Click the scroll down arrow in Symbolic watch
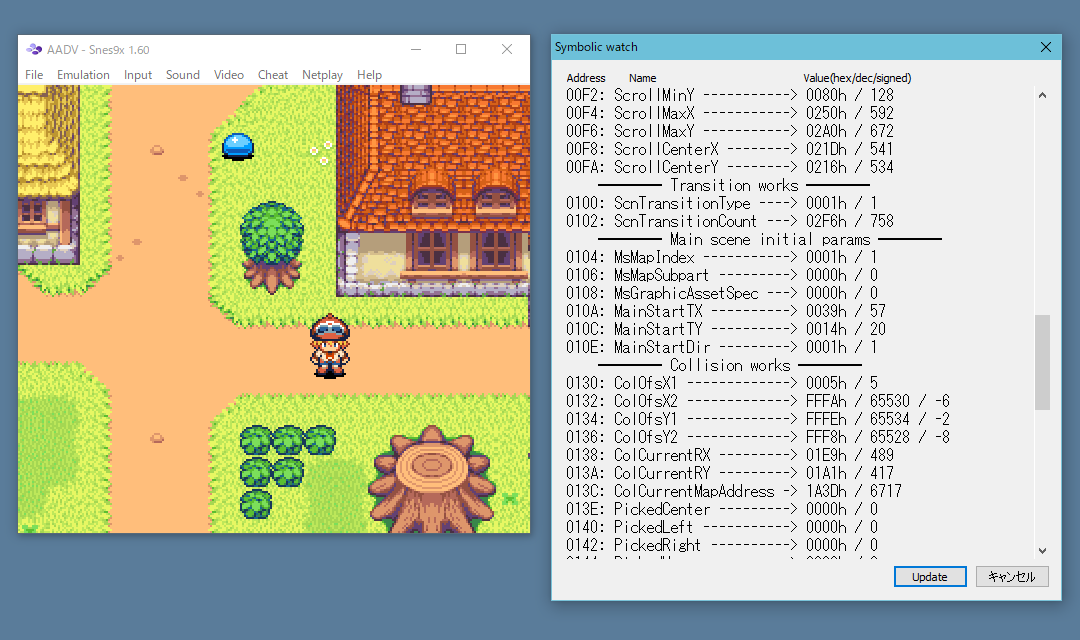 pos(1042,550)
